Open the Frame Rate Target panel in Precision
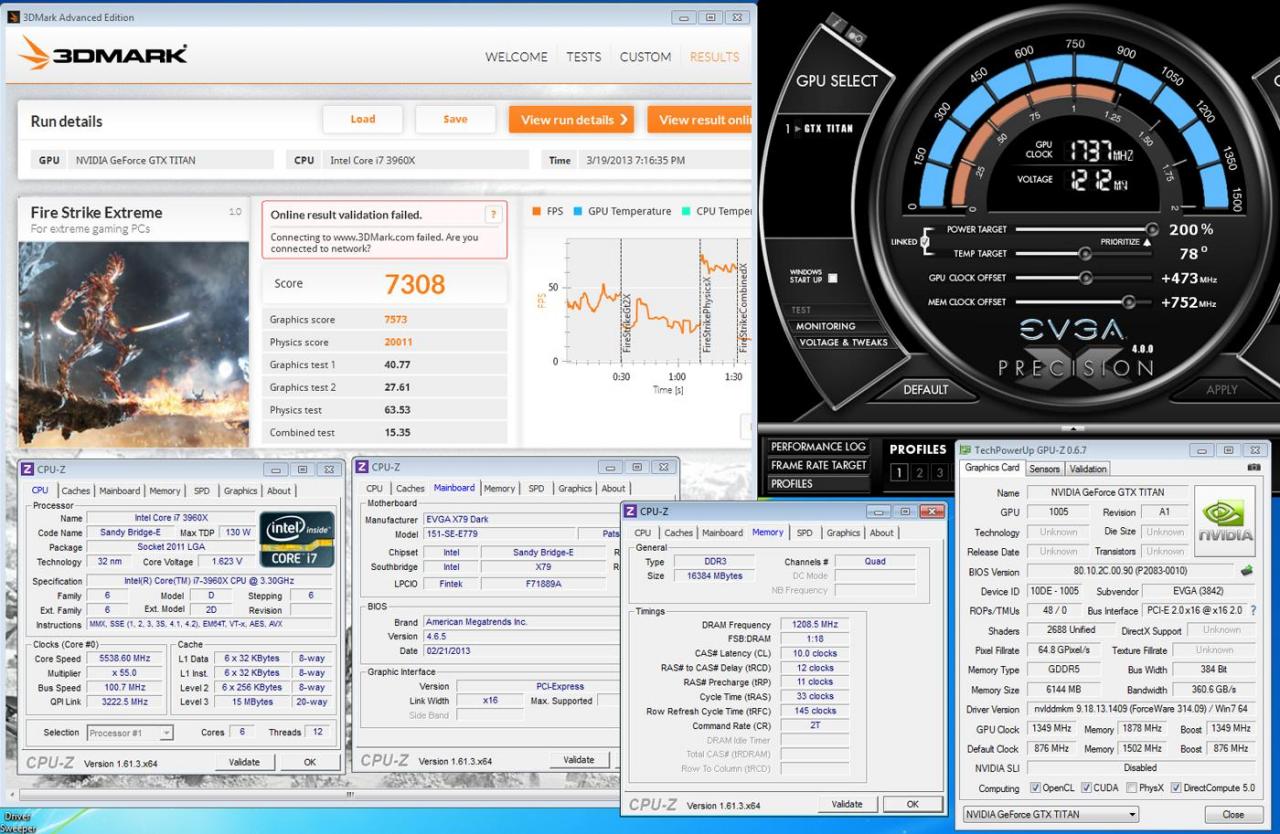1280x834 pixels. point(818,465)
